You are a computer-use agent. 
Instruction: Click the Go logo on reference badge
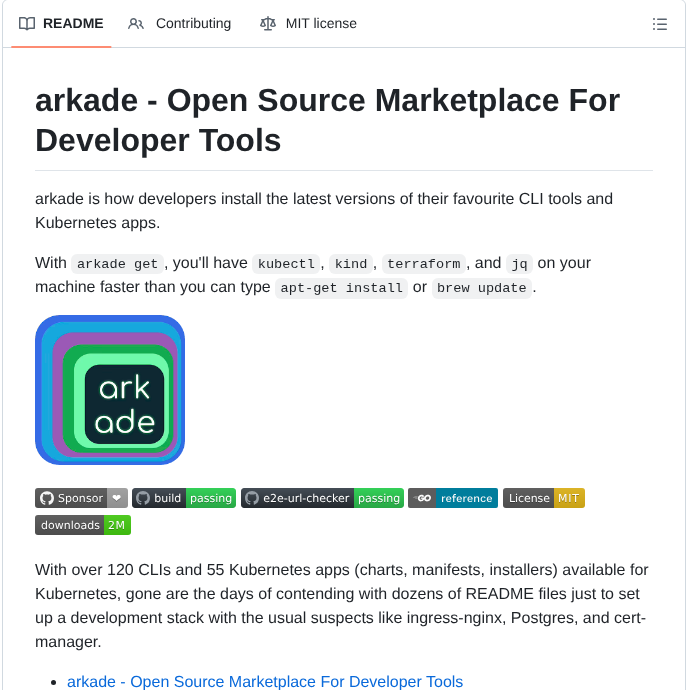pyautogui.click(x=423, y=498)
